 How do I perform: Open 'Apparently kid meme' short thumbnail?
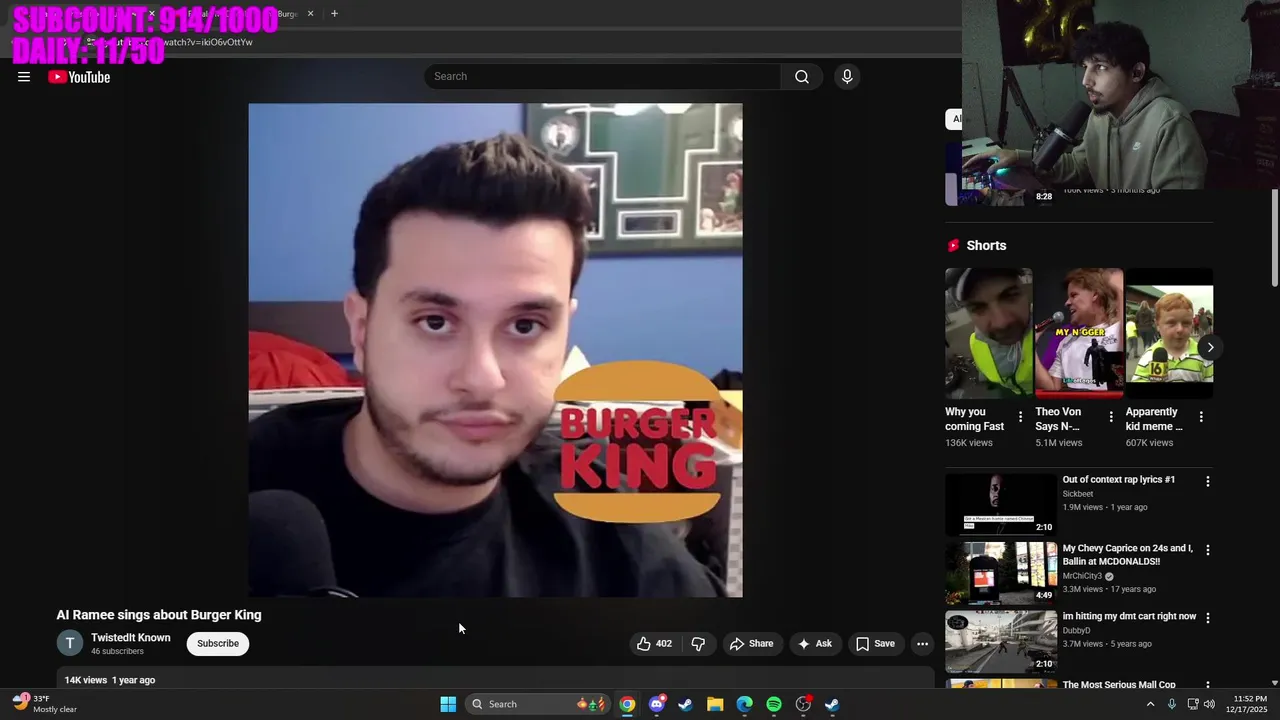tap(1169, 333)
